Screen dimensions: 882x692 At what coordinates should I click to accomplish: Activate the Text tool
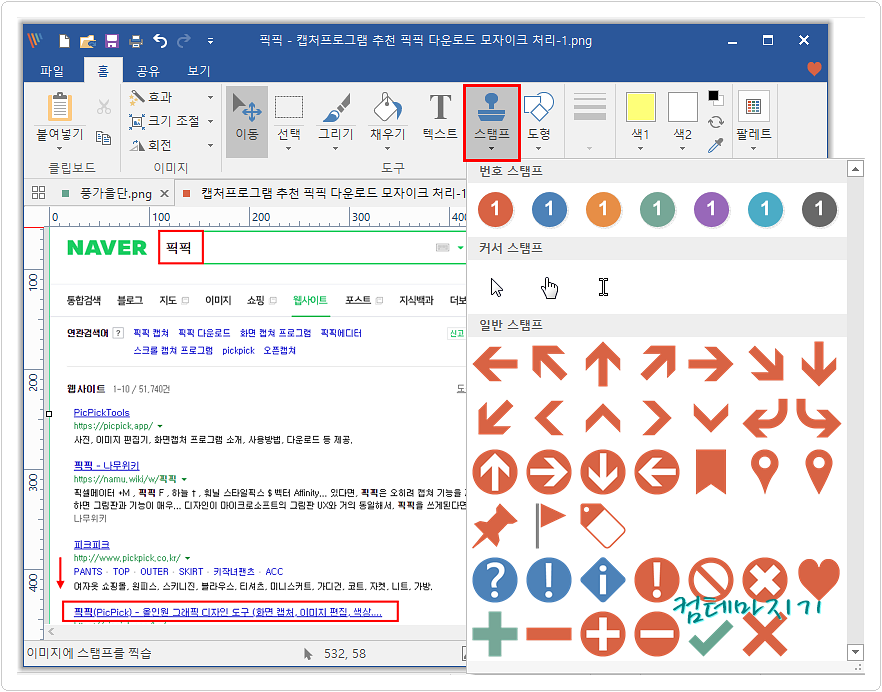[440, 116]
